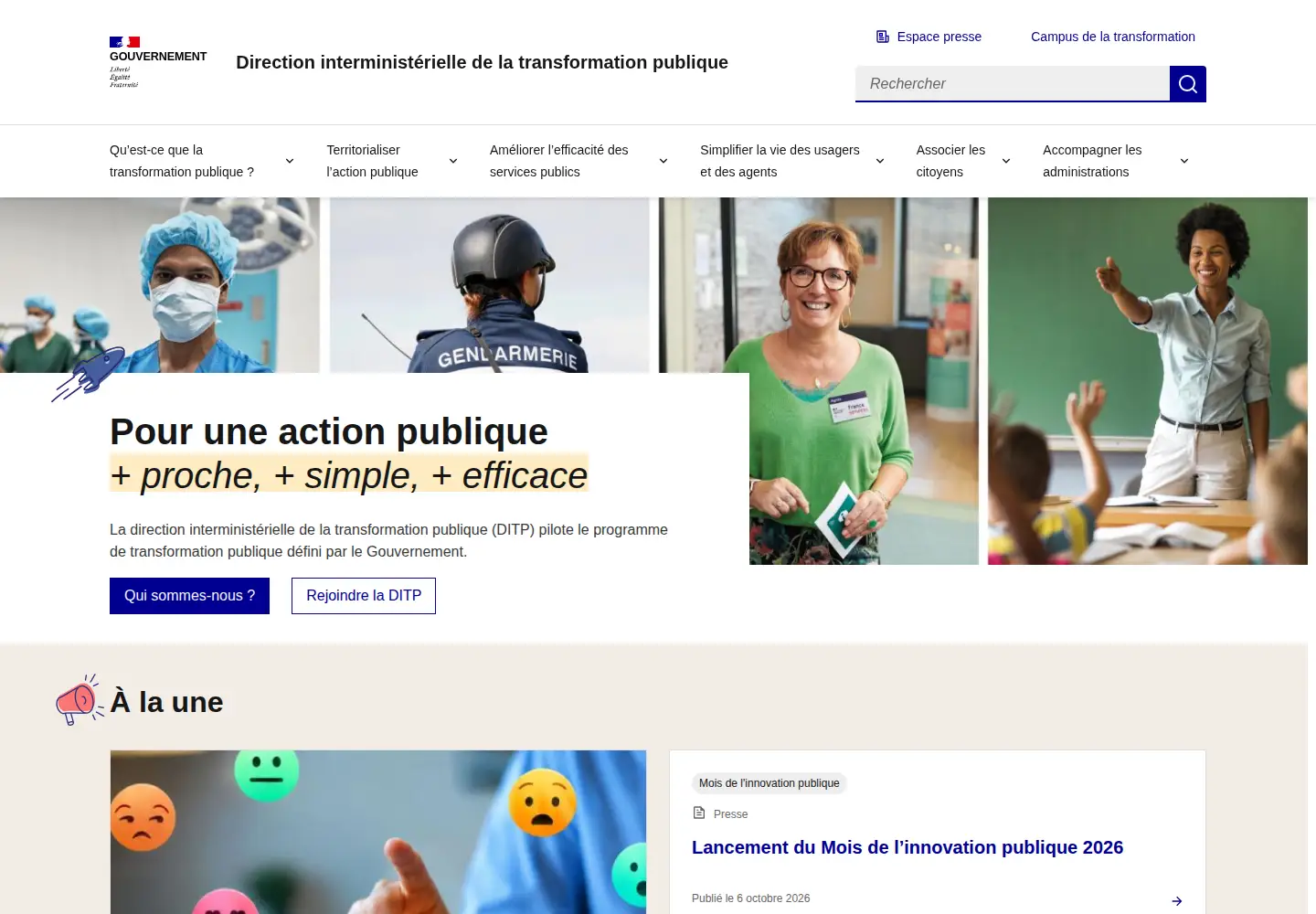The image size is (1316, 914).
Task: Open the "Simplifier la vie des usagers et des agents" menu
Action: (792, 161)
